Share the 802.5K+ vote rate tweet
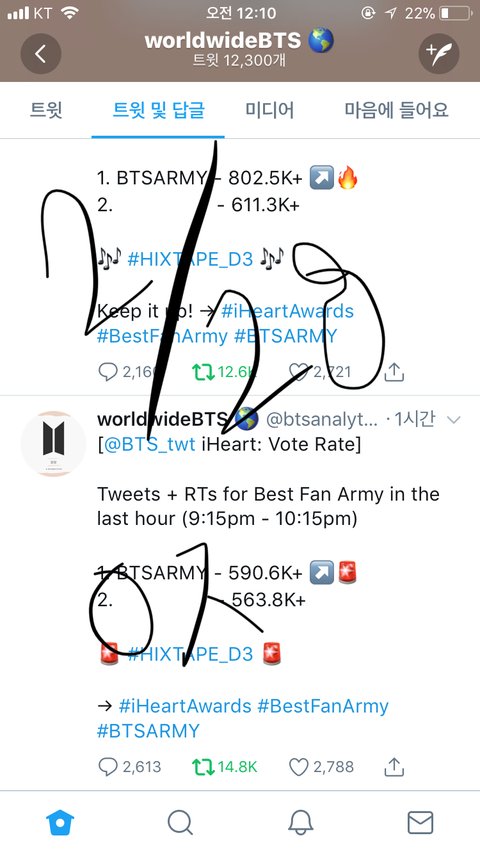This screenshot has width=480, height=854. [393, 372]
